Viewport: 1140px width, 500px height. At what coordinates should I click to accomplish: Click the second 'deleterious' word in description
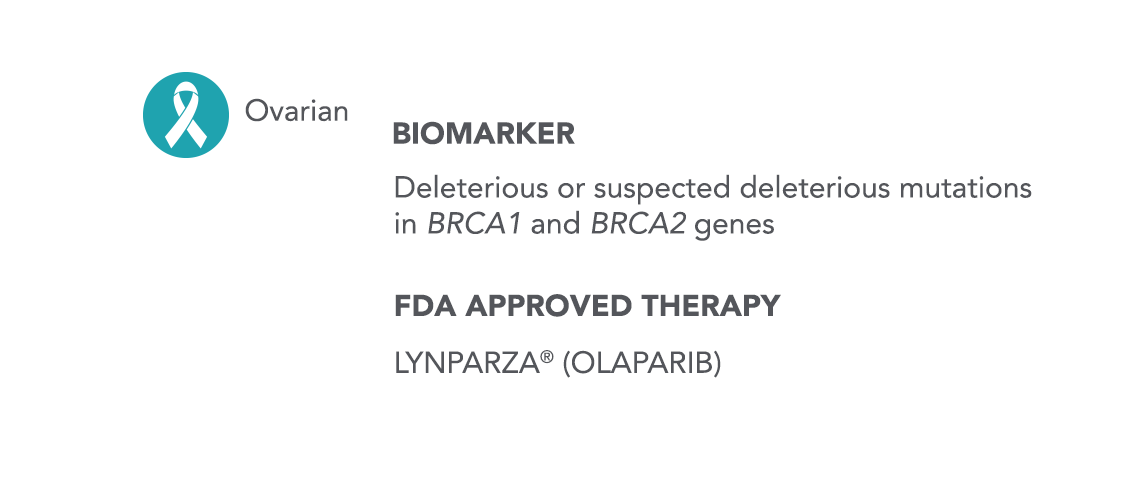pyautogui.click(x=815, y=188)
